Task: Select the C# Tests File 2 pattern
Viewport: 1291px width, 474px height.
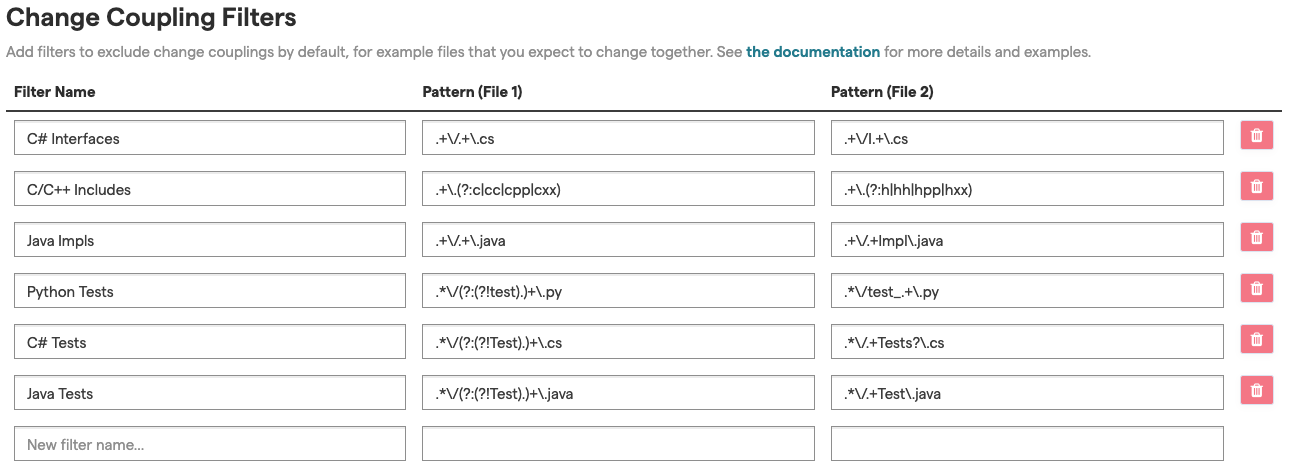Action: click(x=1027, y=342)
